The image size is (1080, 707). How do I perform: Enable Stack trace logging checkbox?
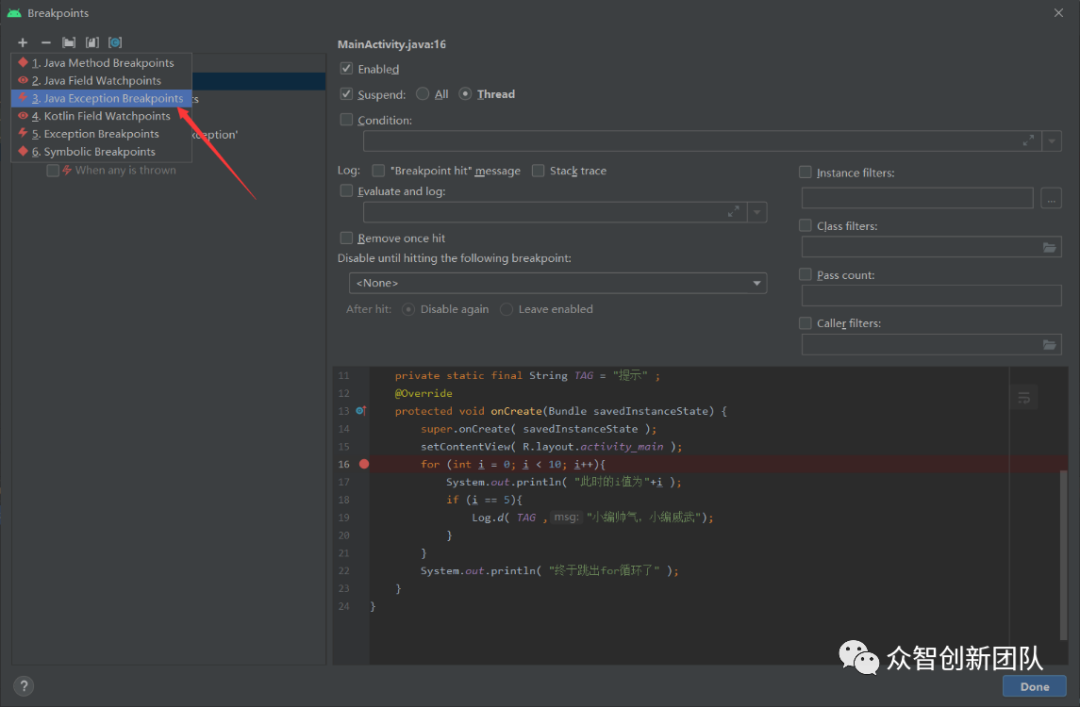point(538,170)
